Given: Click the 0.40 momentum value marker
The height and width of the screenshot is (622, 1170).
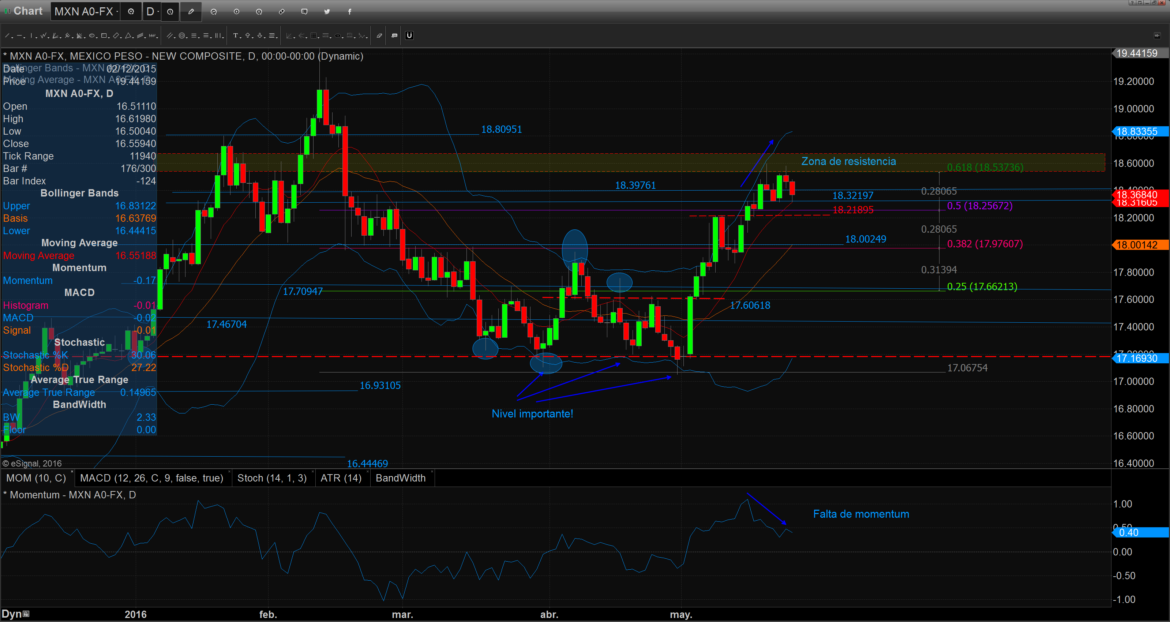Looking at the screenshot, I should point(1140,532).
